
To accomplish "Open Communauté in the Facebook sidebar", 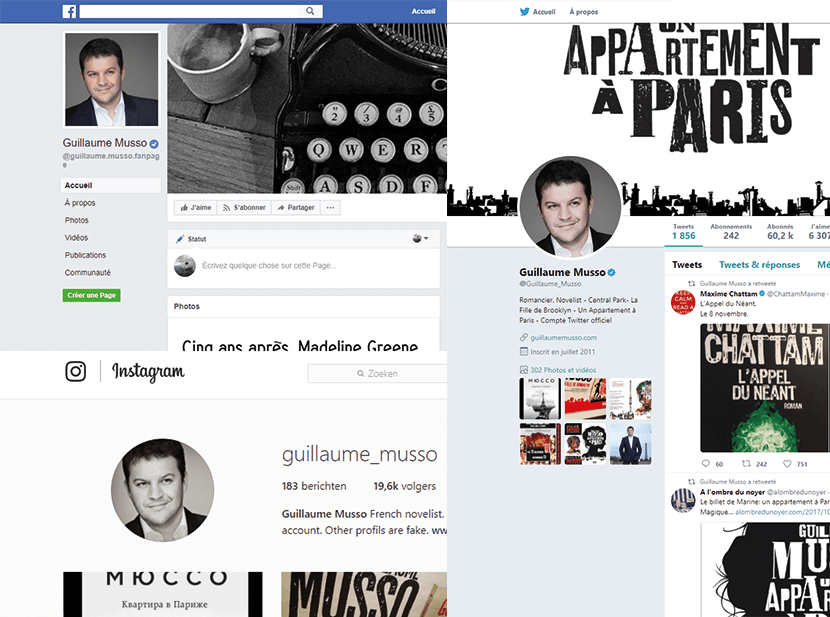I will pyautogui.click(x=88, y=273).
